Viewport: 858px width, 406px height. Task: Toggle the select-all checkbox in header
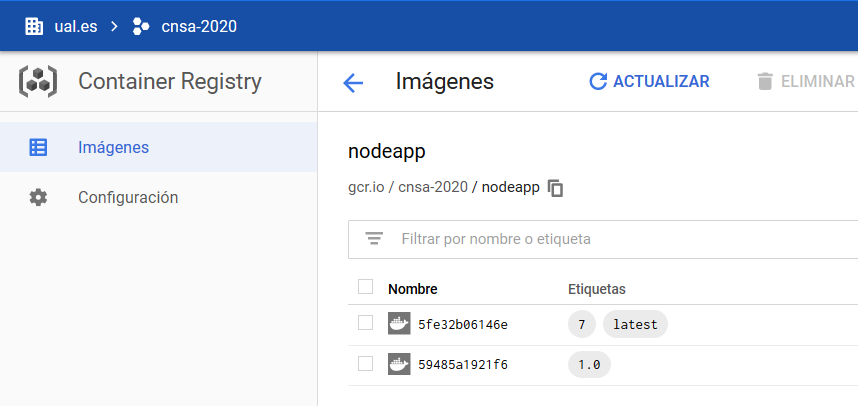(x=365, y=287)
